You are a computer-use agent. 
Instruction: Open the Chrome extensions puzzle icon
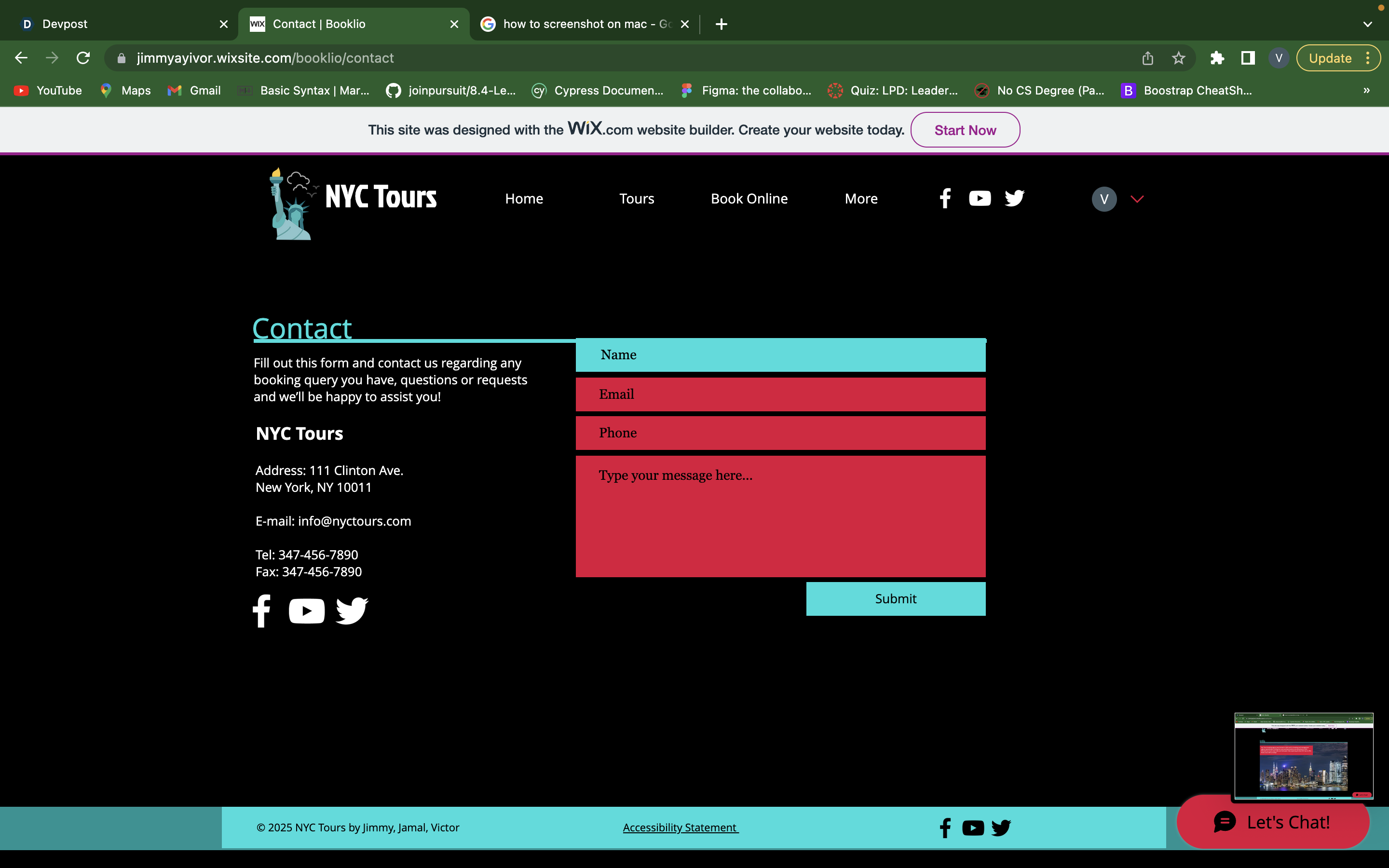1217,58
